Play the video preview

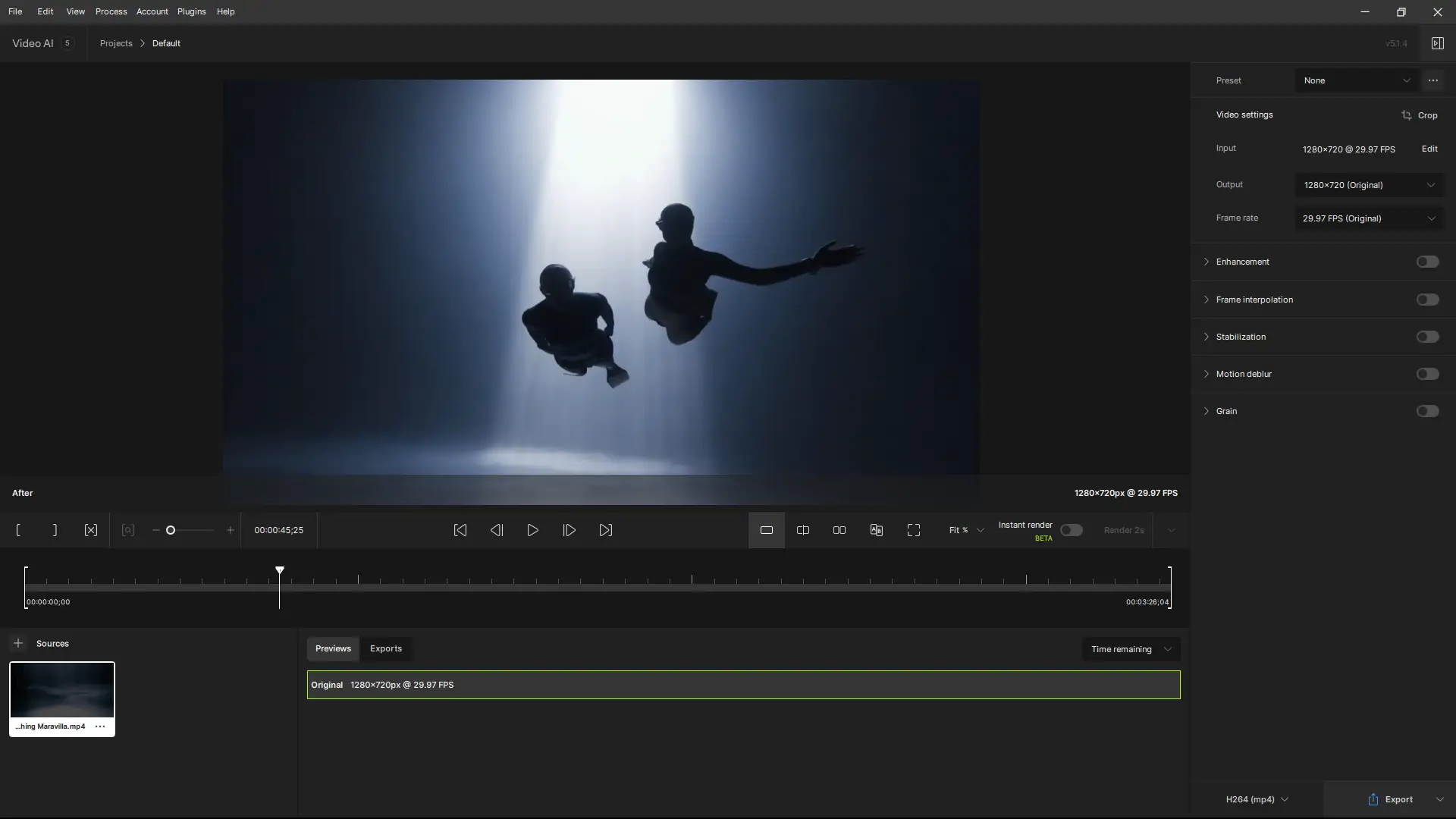pyautogui.click(x=533, y=530)
